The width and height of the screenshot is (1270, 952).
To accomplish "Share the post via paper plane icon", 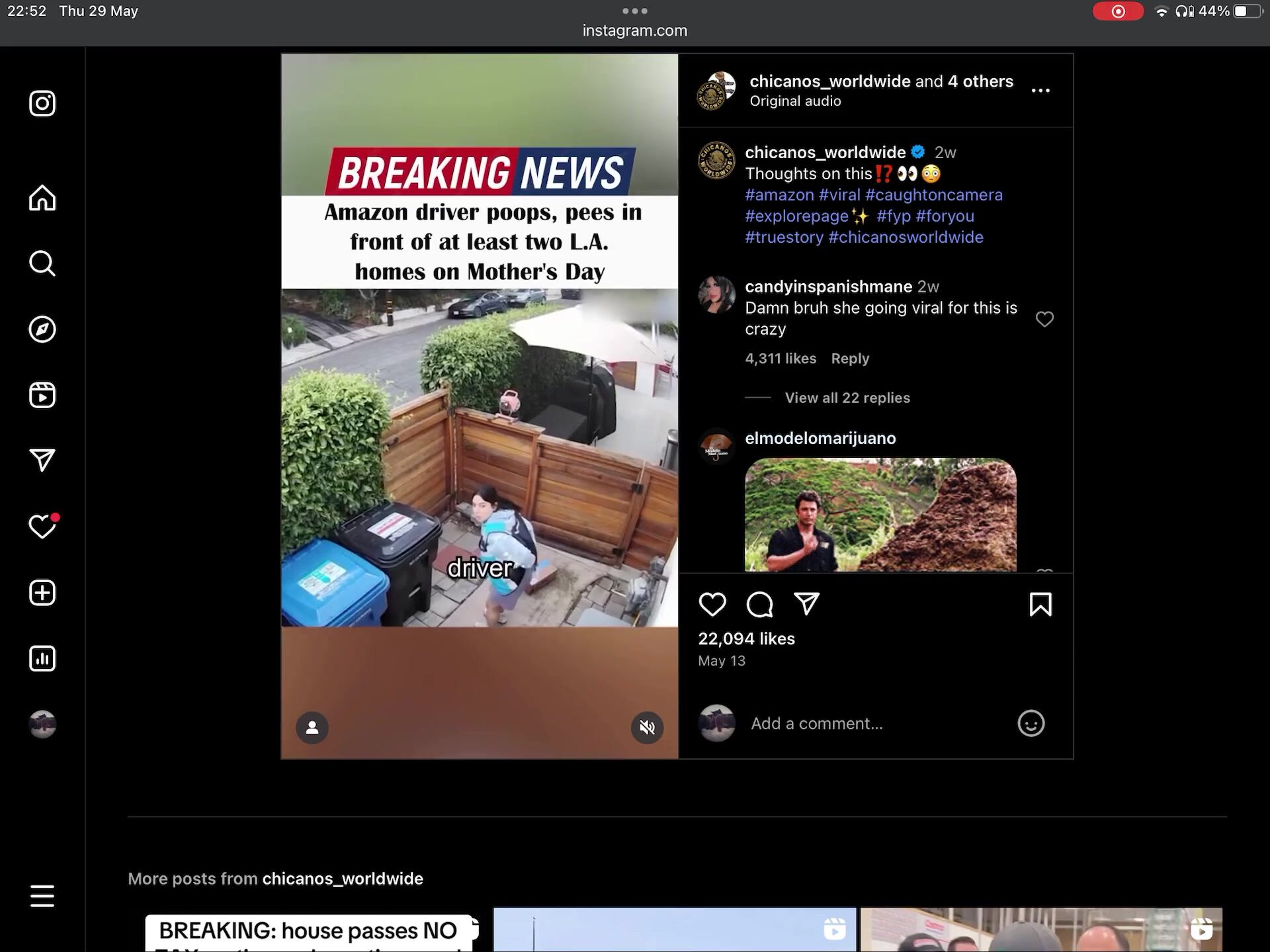I will [x=807, y=603].
